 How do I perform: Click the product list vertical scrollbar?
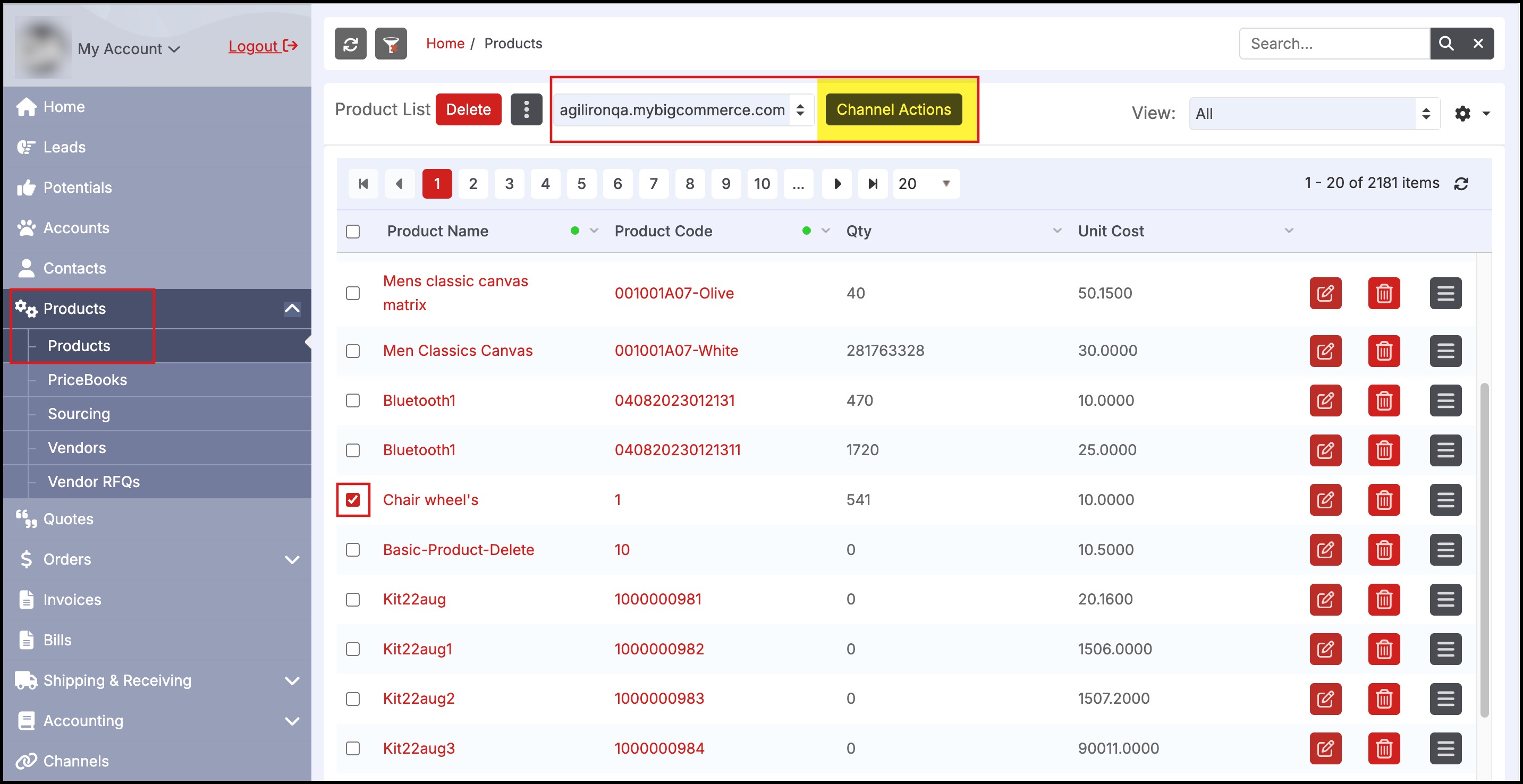1484,549
